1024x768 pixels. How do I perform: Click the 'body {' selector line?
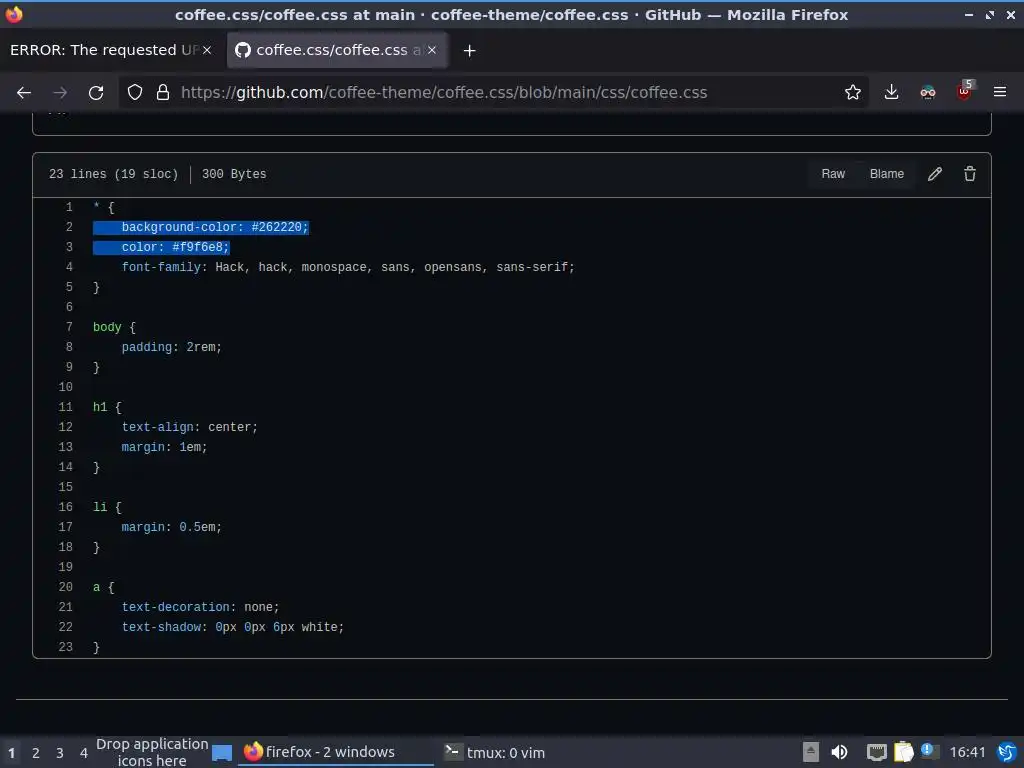click(114, 327)
